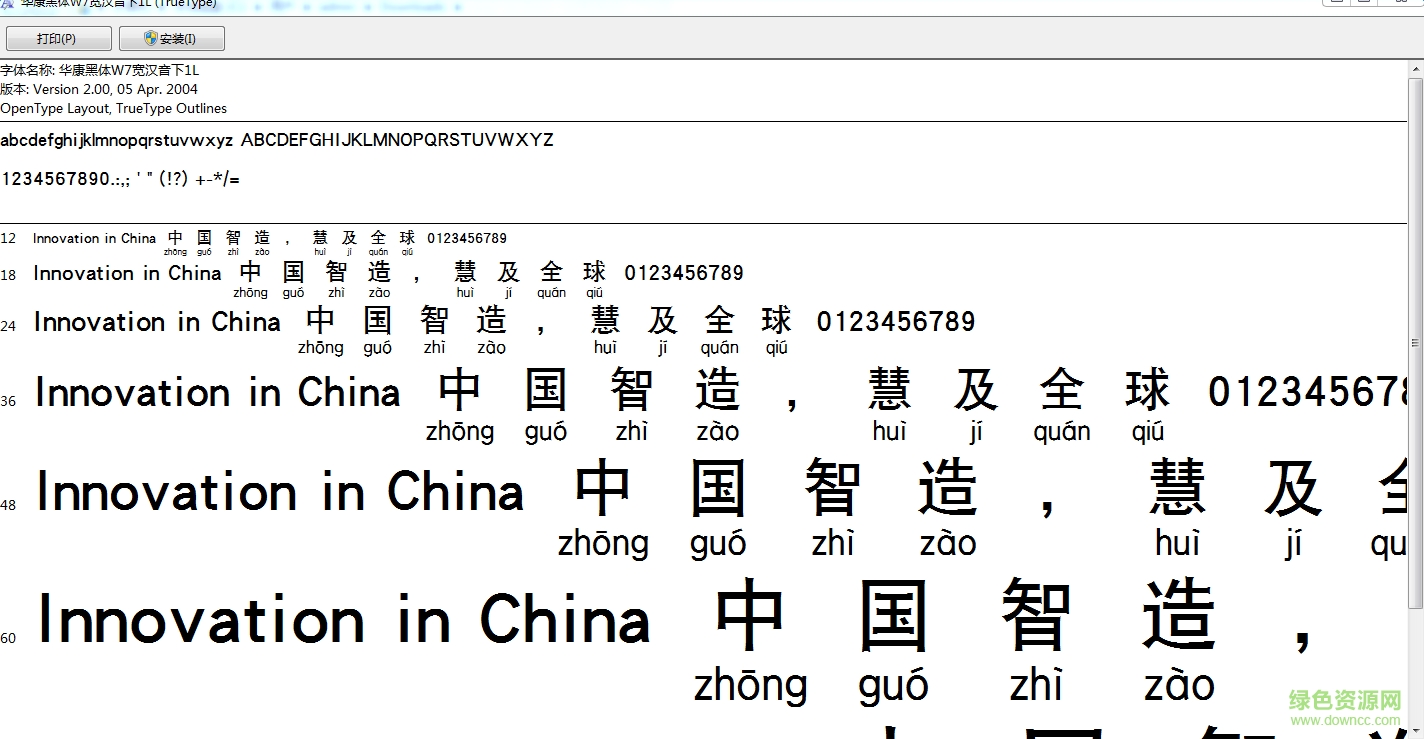Click the 打印(P) print button

58,38
